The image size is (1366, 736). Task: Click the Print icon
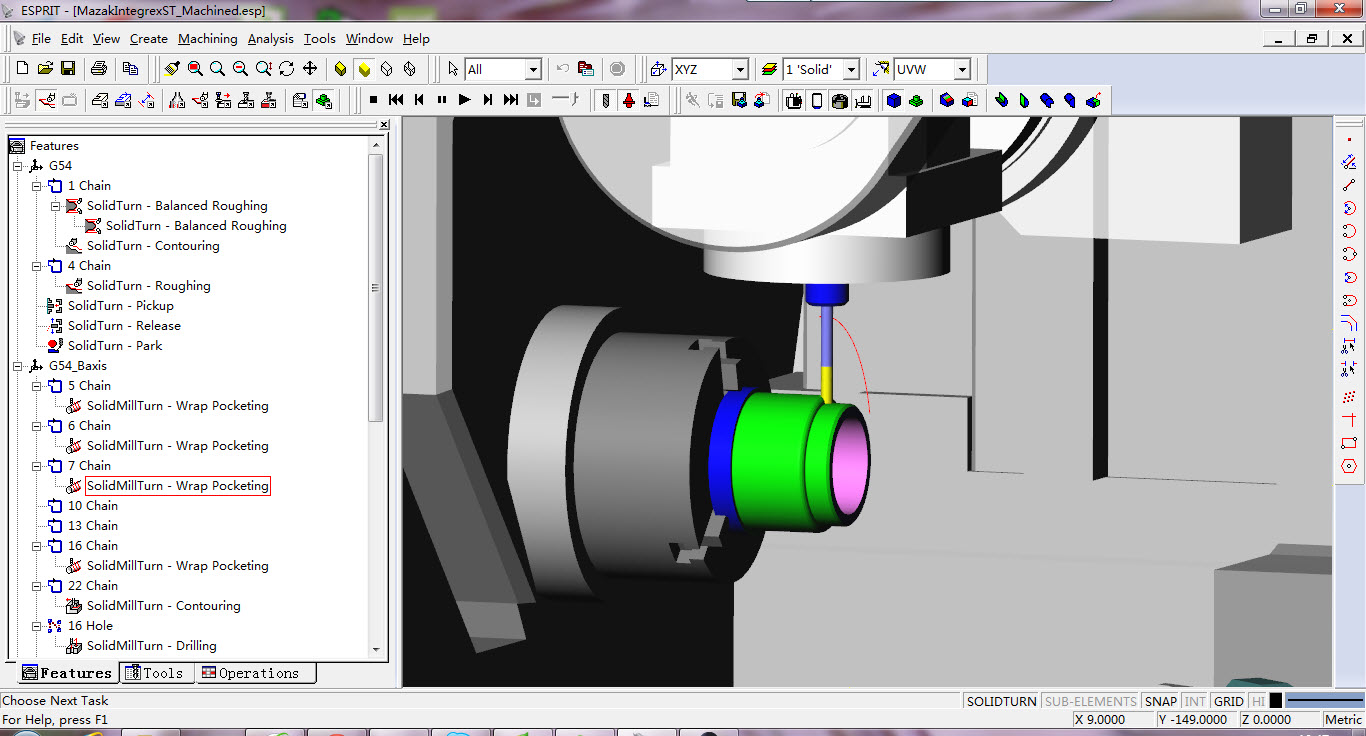[x=98, y=69]
